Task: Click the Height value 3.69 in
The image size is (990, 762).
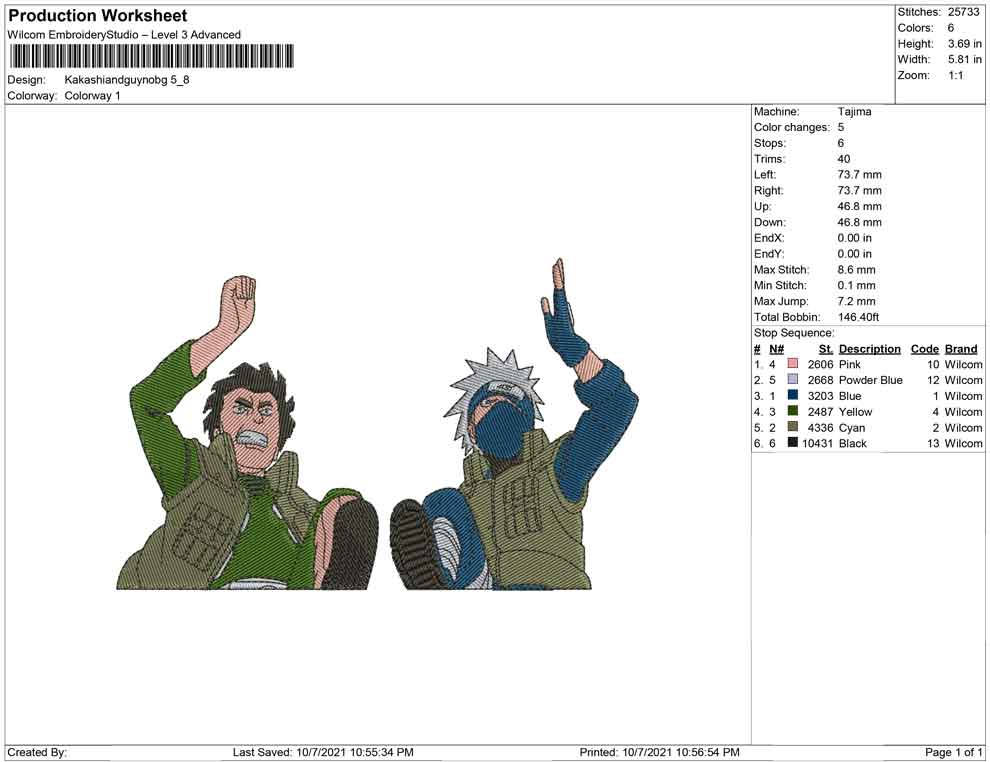Action: [x=965, y=44]
